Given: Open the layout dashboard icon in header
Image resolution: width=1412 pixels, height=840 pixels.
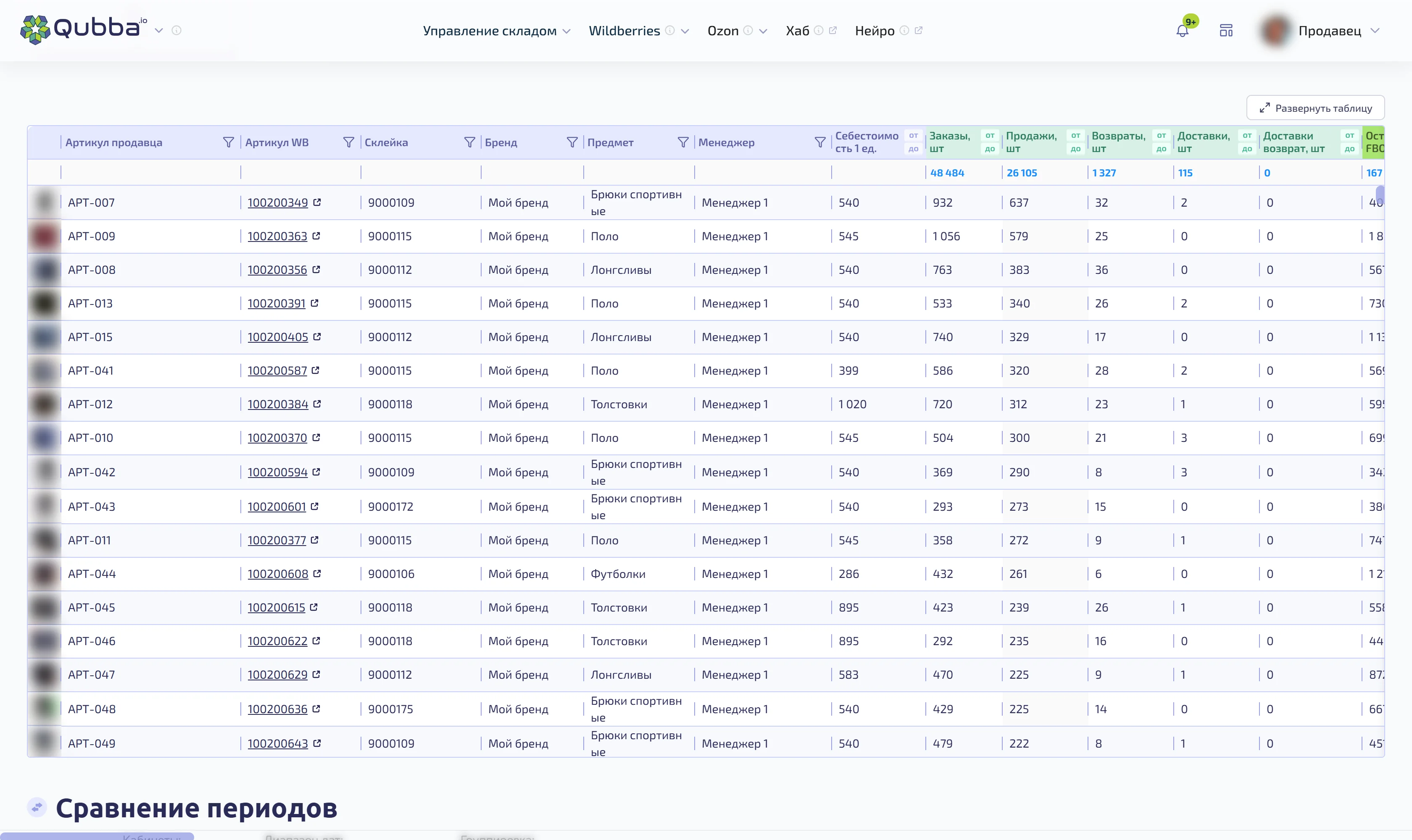Looking at the screenshot, I should click(x=1226, y=31).
